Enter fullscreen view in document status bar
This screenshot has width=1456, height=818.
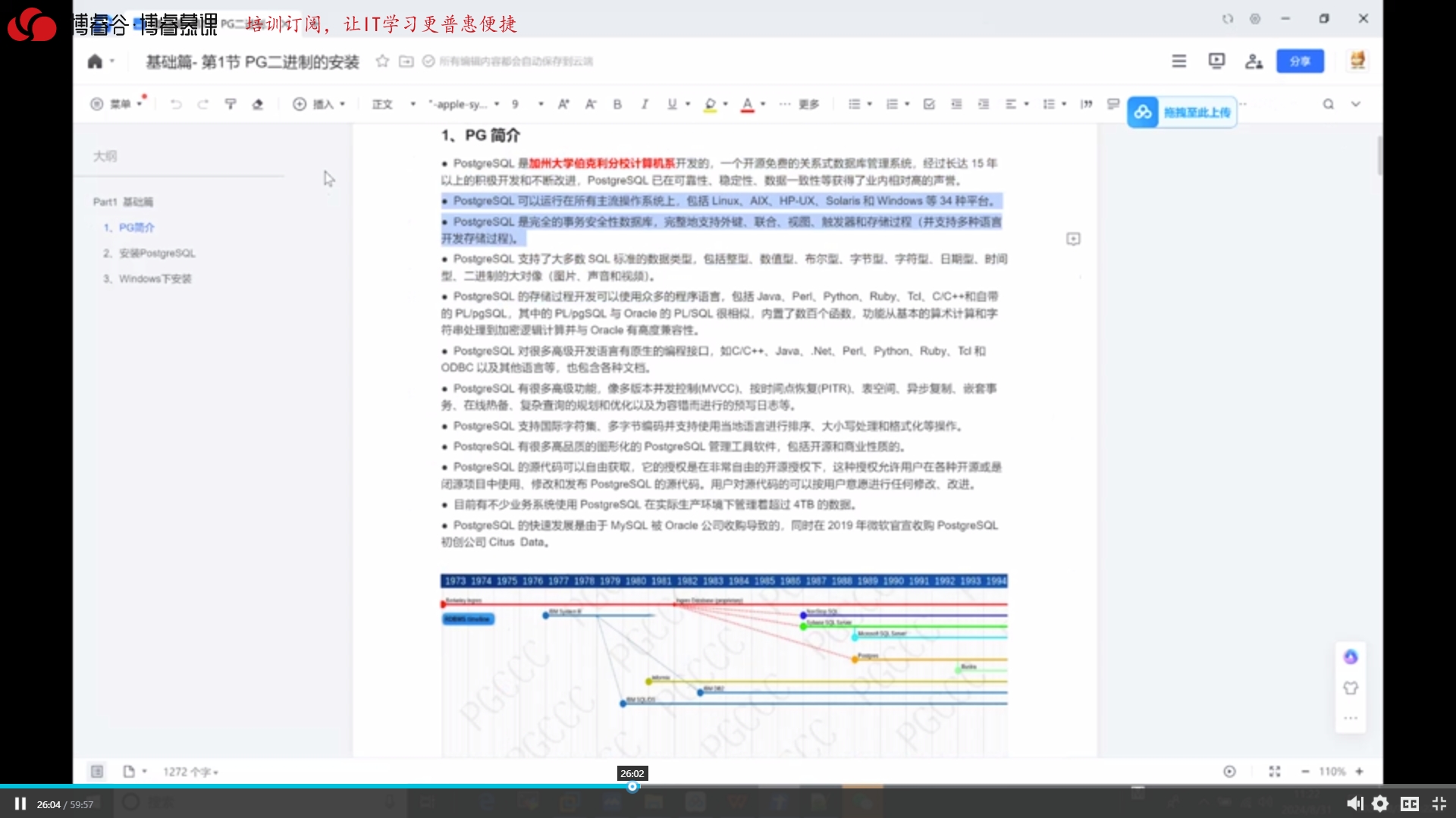pos(1275,772)
